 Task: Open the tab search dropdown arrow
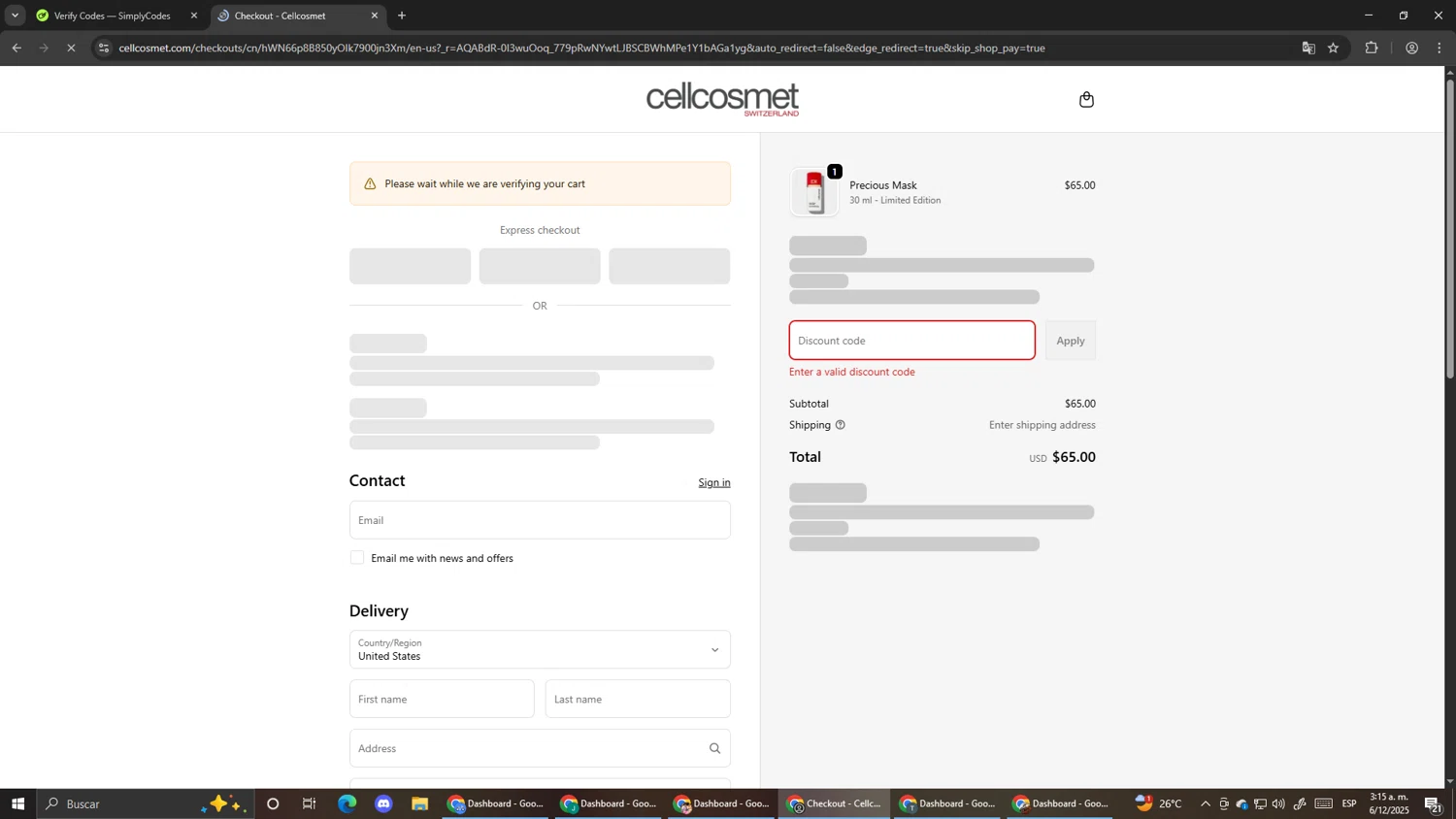point(15,16)
